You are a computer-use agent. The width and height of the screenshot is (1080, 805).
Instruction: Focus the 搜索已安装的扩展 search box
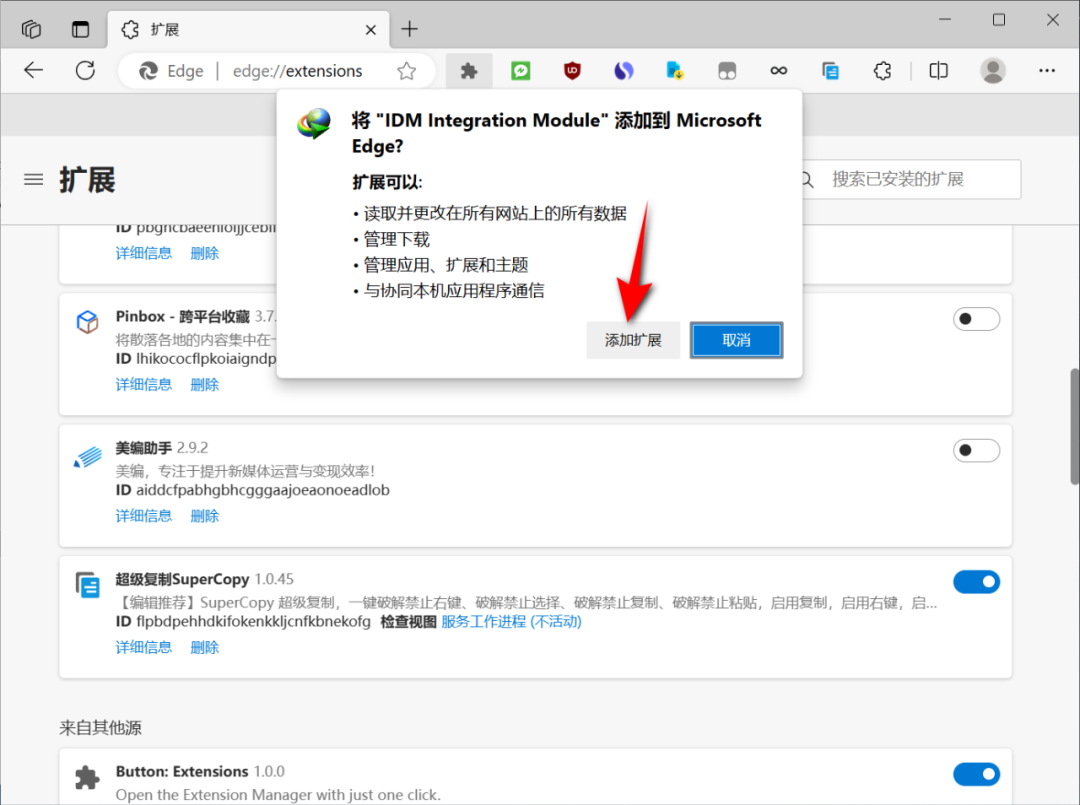911,180
